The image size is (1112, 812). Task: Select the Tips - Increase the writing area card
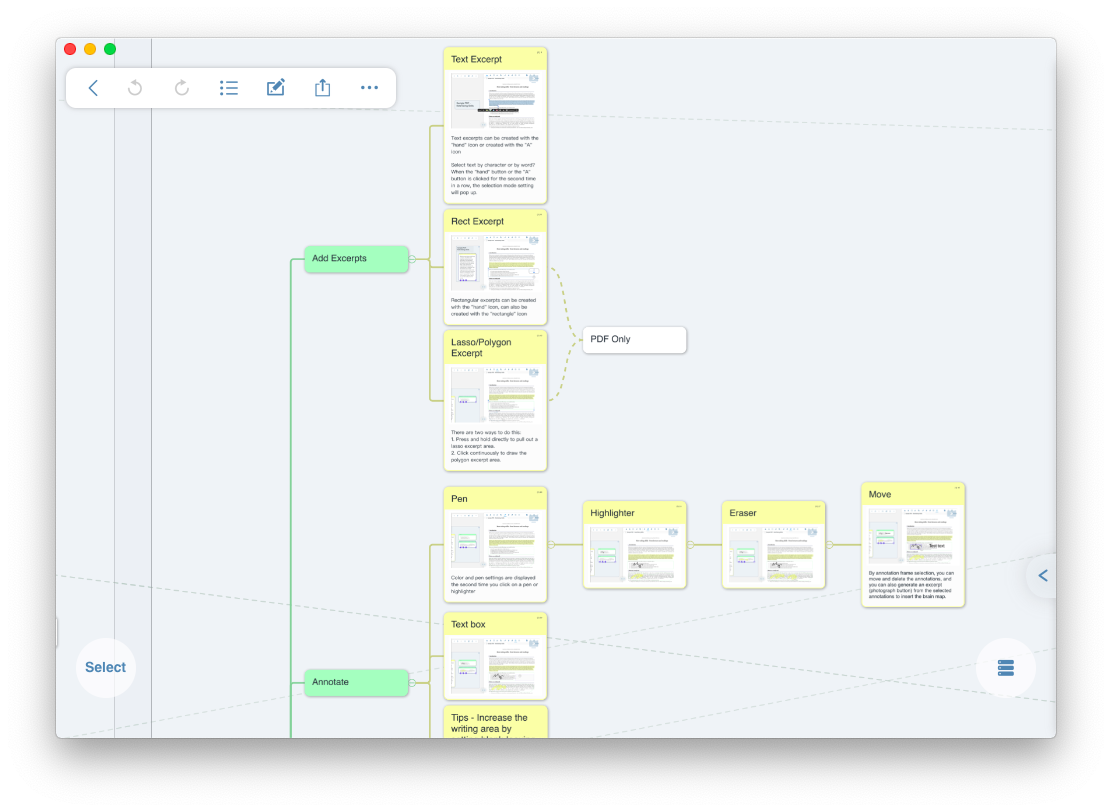pyautogui.click(x=495, y=723)
